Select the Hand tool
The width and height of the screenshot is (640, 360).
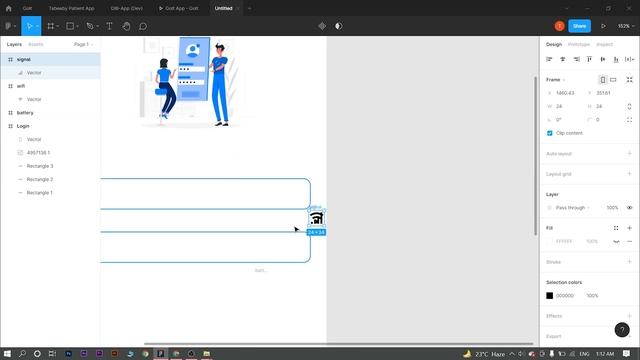[127, 26]
